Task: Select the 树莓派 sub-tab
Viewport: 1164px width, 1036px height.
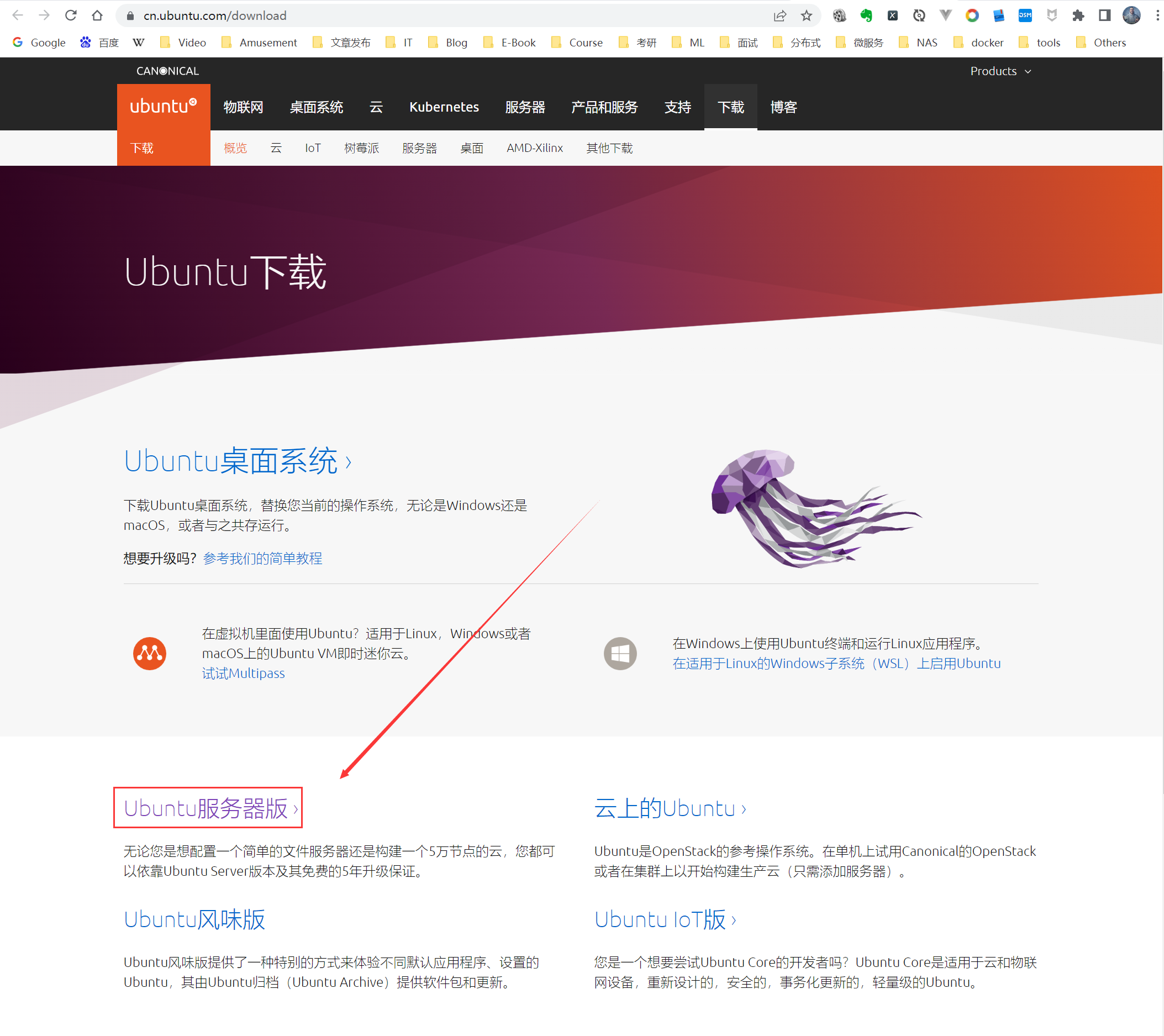Action: point(362,148)
